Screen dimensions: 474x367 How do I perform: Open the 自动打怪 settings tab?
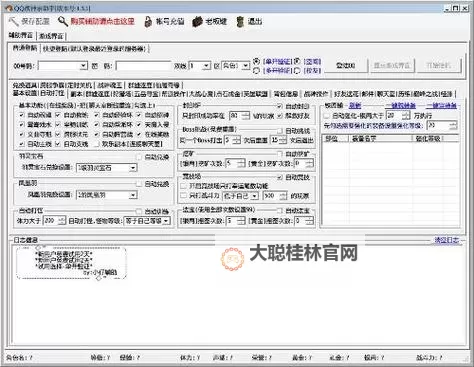tap(52, 93)
